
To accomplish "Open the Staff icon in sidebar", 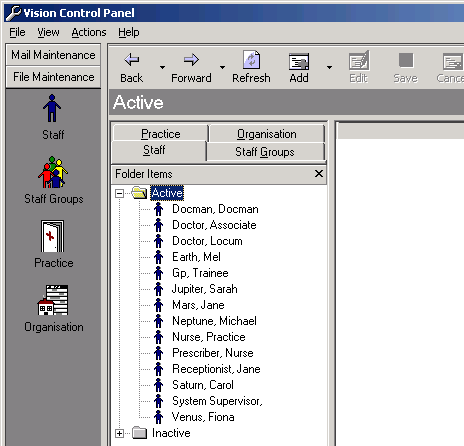I will (52, 108).
